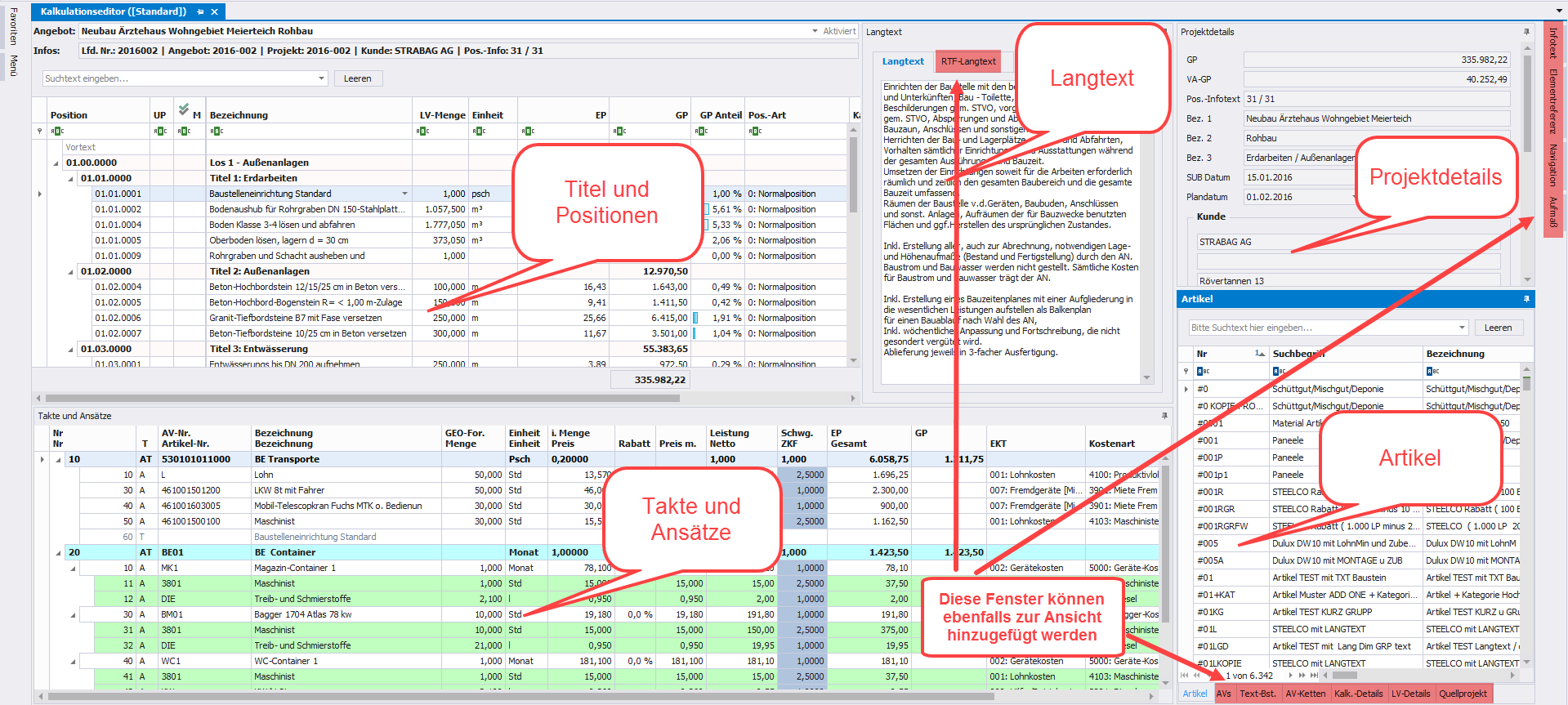Click the pin icon in Artikel panel header
Image resolution: width=1568 pixels, height=705 pixels.
point(1526,299)
